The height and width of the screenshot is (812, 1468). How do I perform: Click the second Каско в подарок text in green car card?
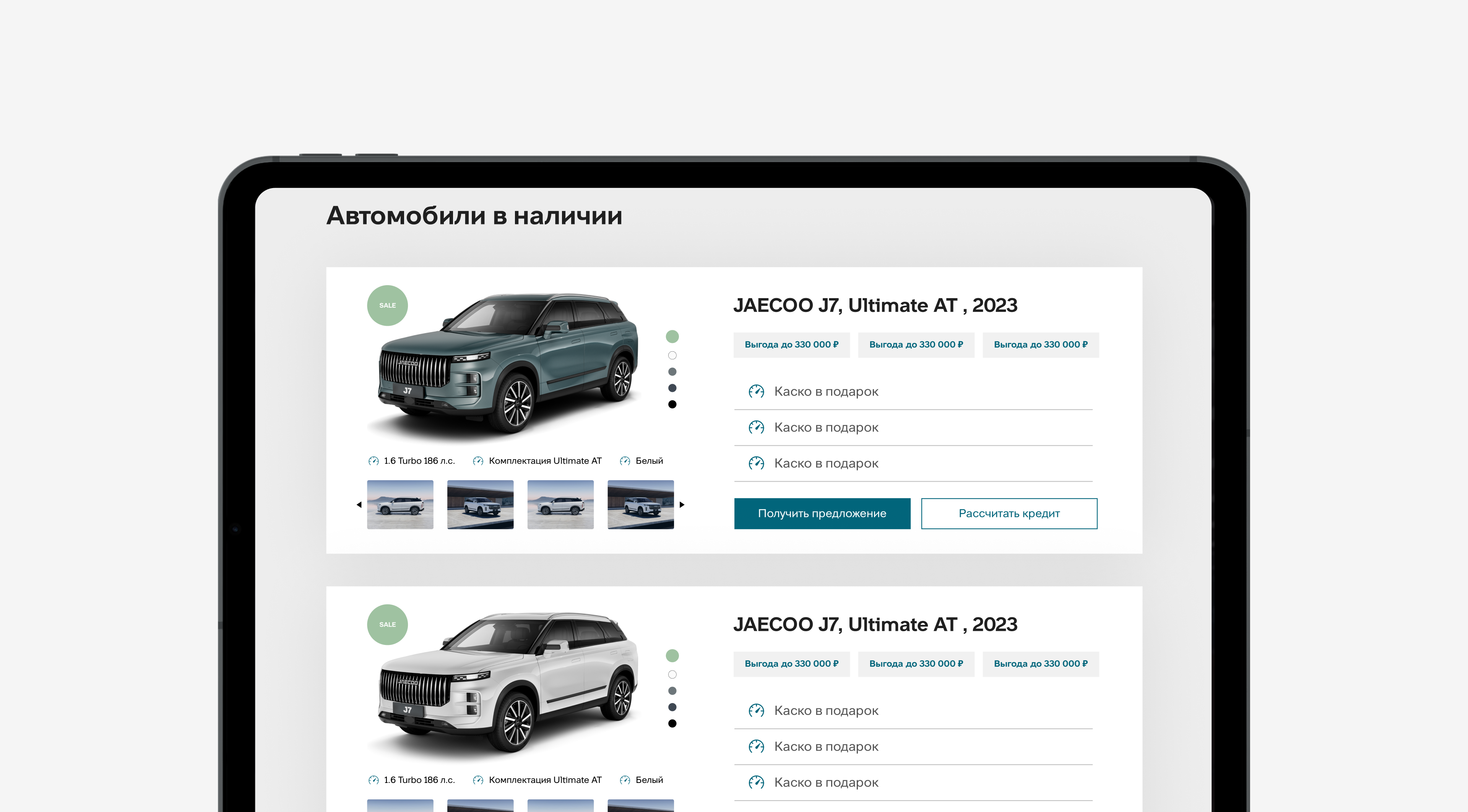[x=826, y=428]
